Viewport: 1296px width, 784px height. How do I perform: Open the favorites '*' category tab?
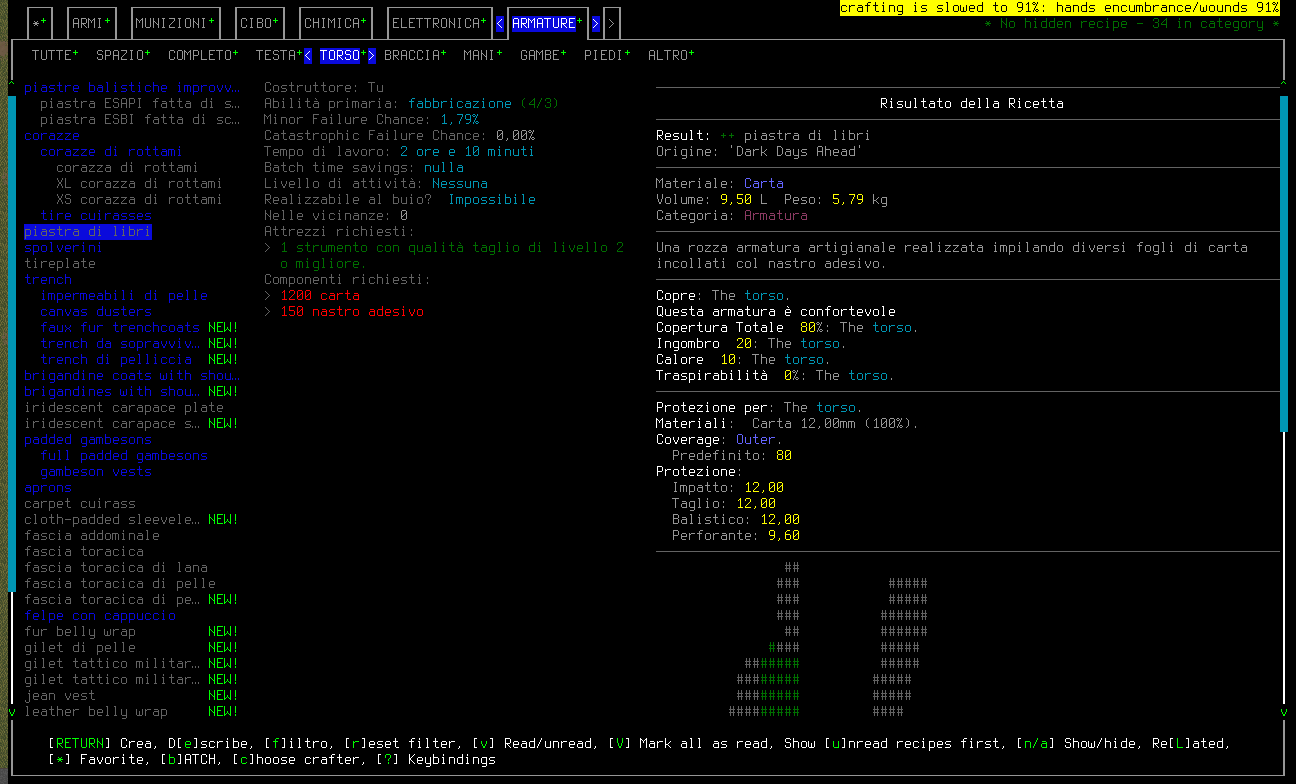[x=40, y=23]
